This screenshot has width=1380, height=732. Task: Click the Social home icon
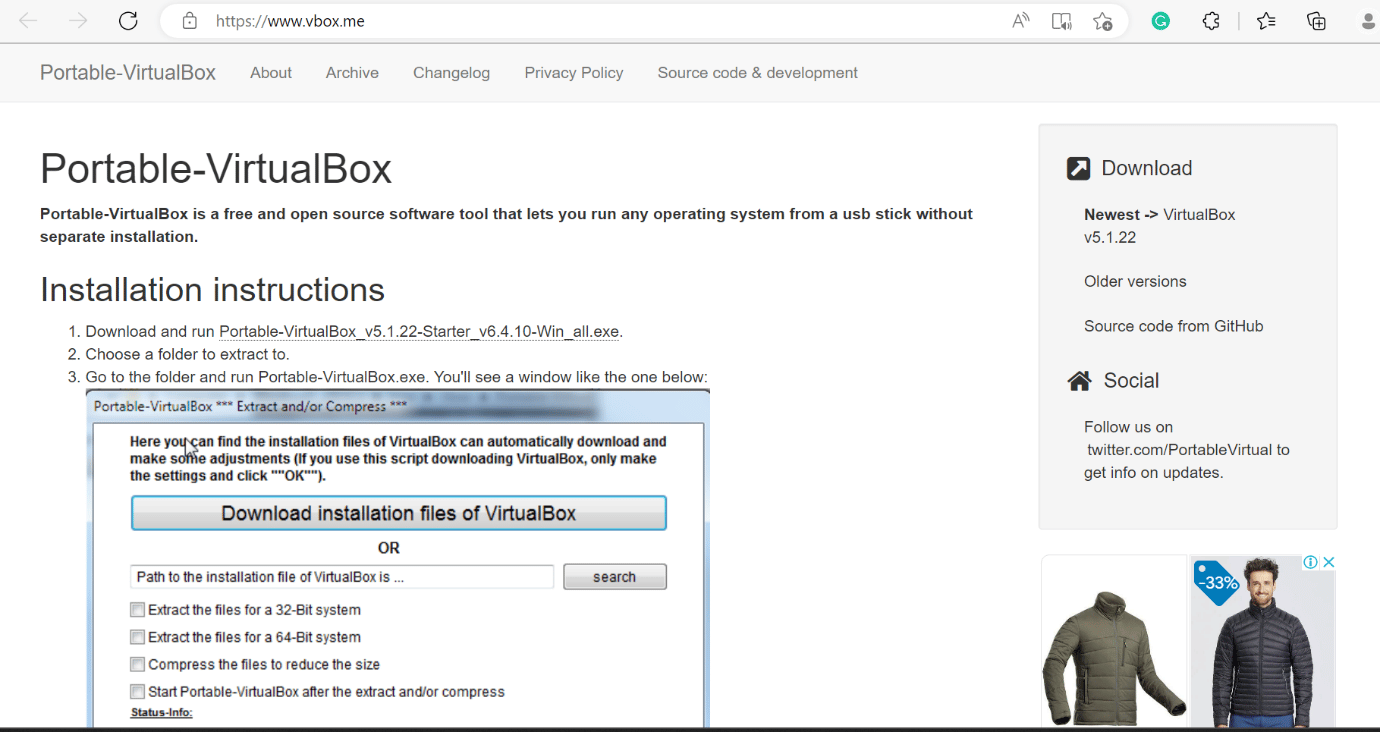coord(1079,381)
